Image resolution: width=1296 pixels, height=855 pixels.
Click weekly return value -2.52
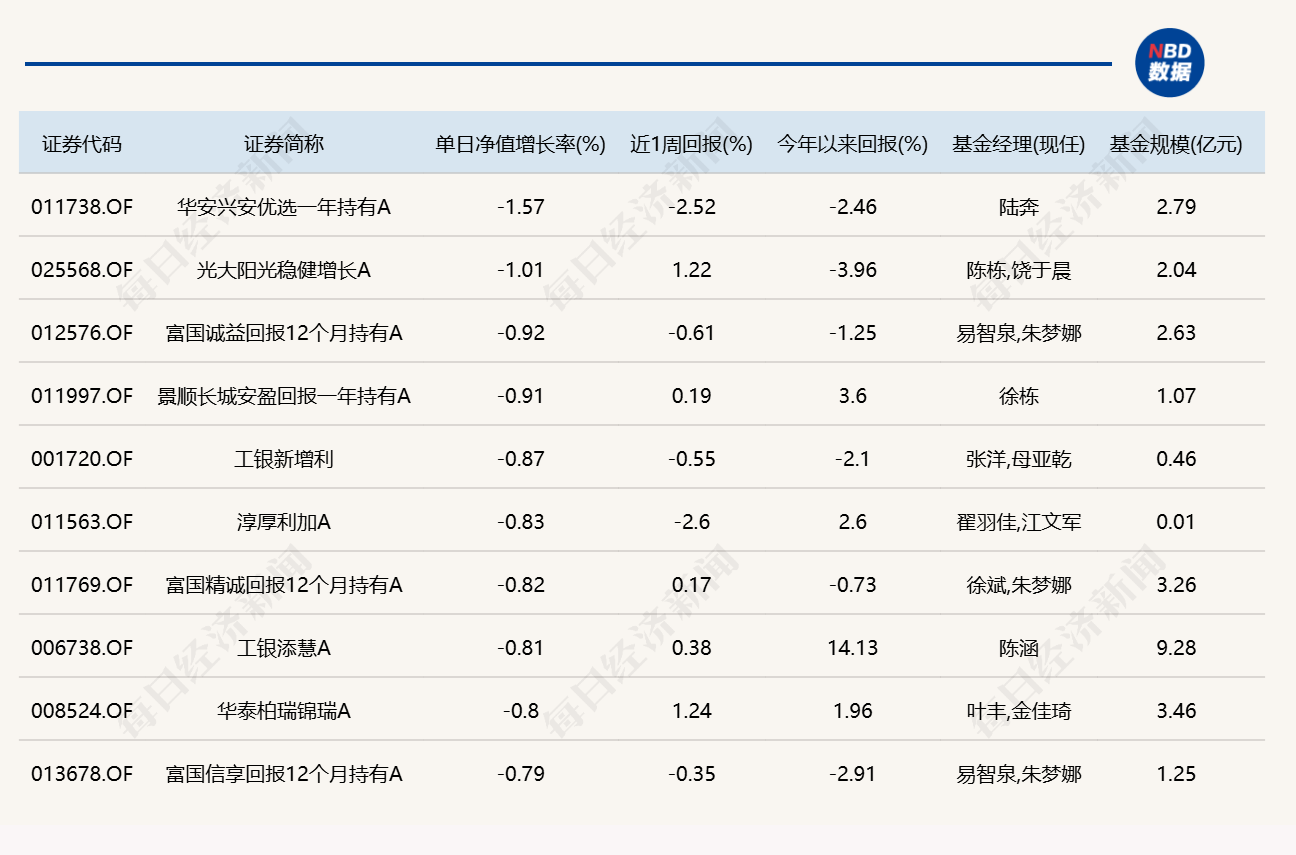pyautogui.click(x=691, y=207)
